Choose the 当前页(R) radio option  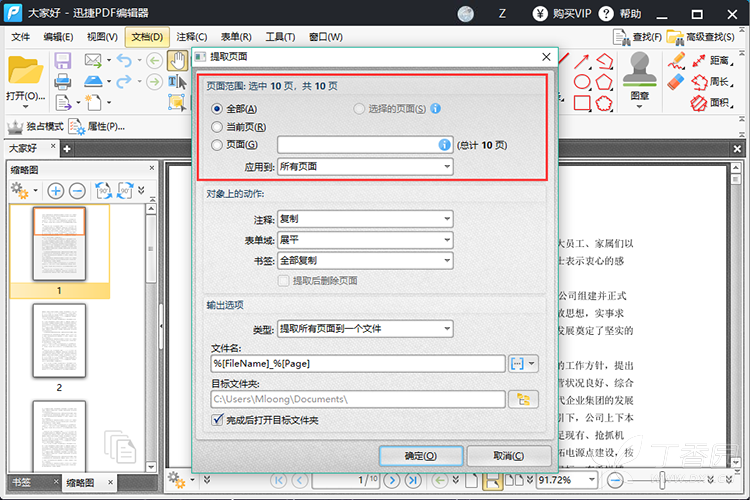[217, 127]
